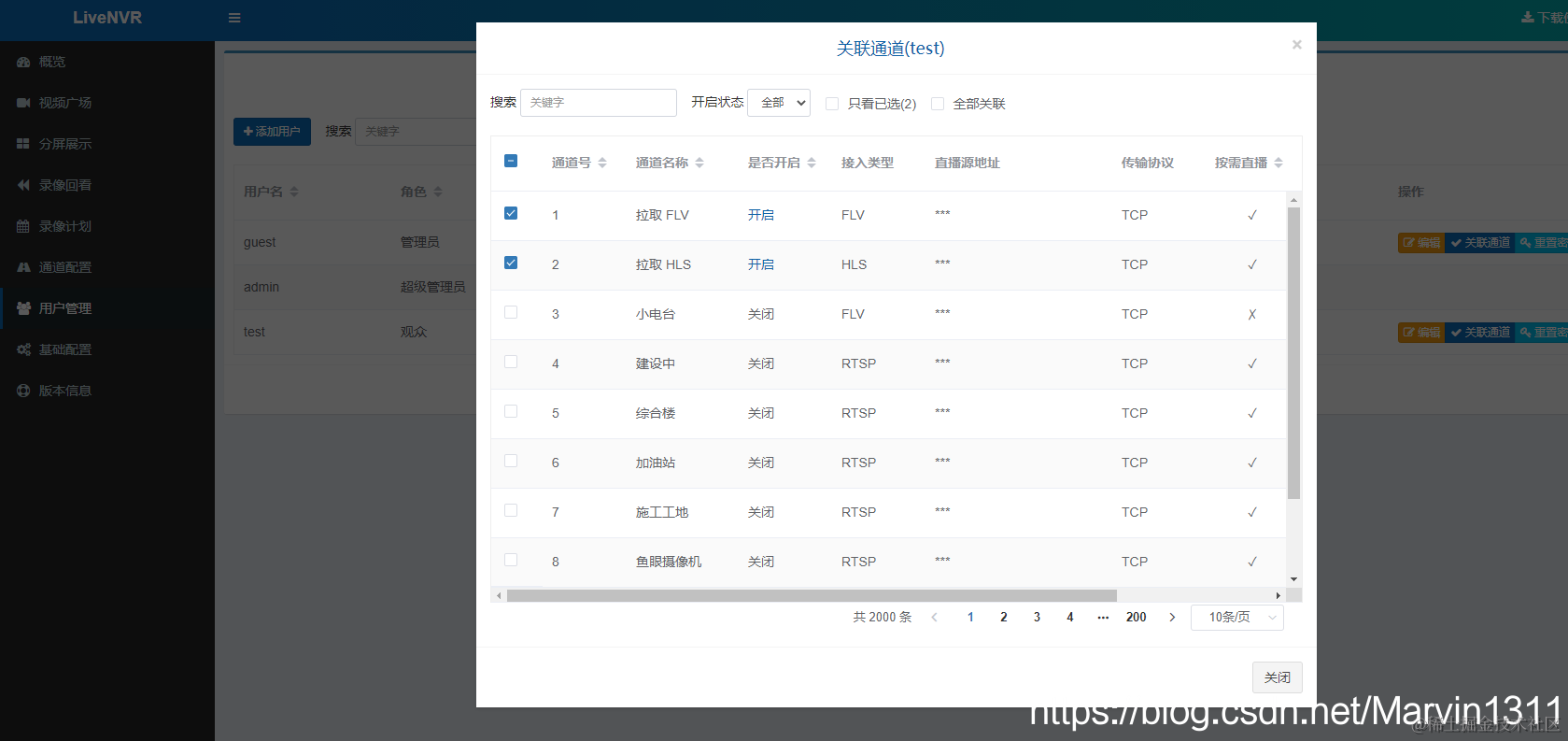1568x741 pixels.
Task: Enable 只看已选(2) checkbox
Action: tap(832, 104)
